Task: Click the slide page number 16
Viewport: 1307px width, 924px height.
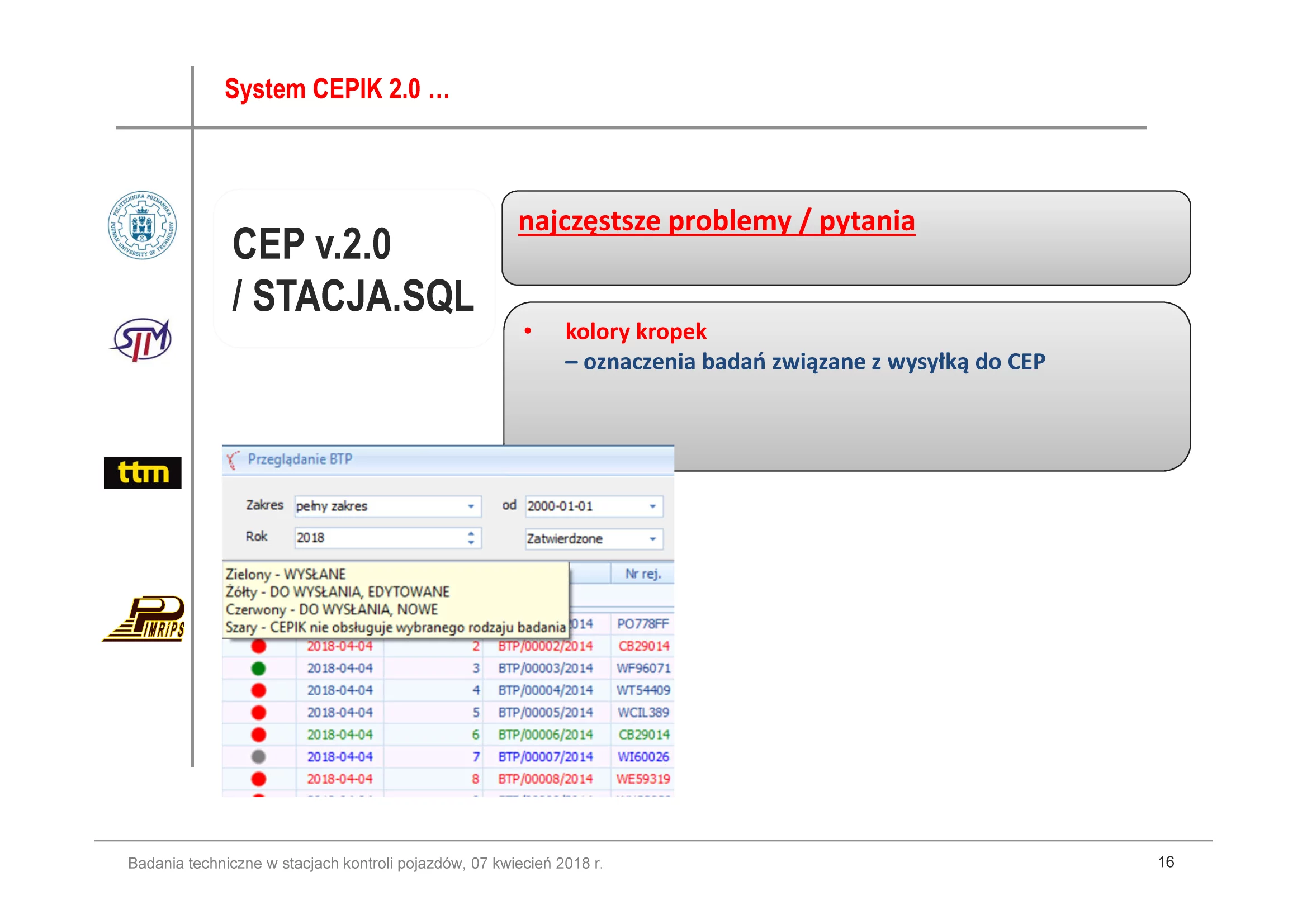Action: (1166, 863)
